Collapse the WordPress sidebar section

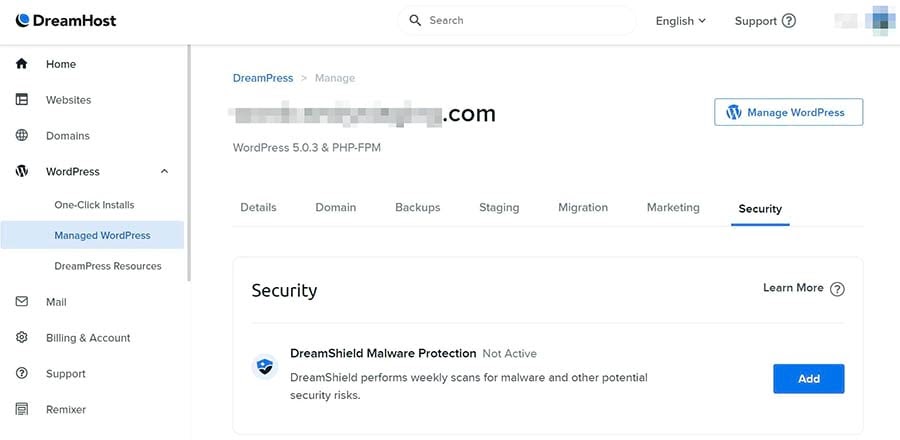[165, 172]
